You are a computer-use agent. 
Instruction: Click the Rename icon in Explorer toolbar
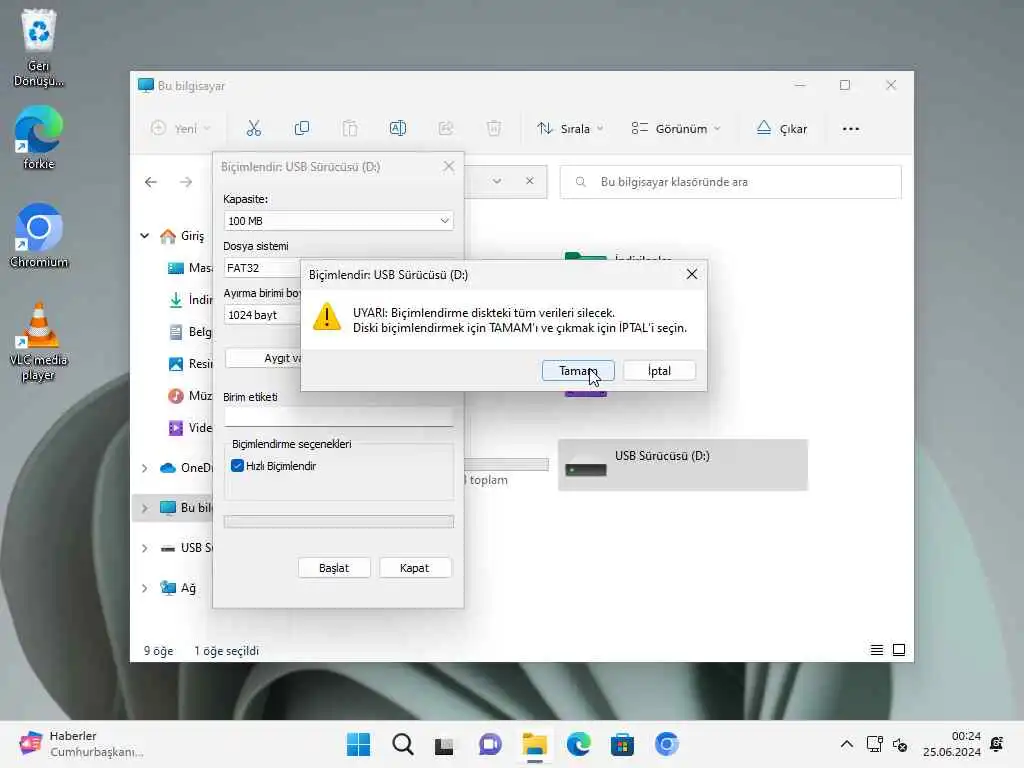pos(398,129)
